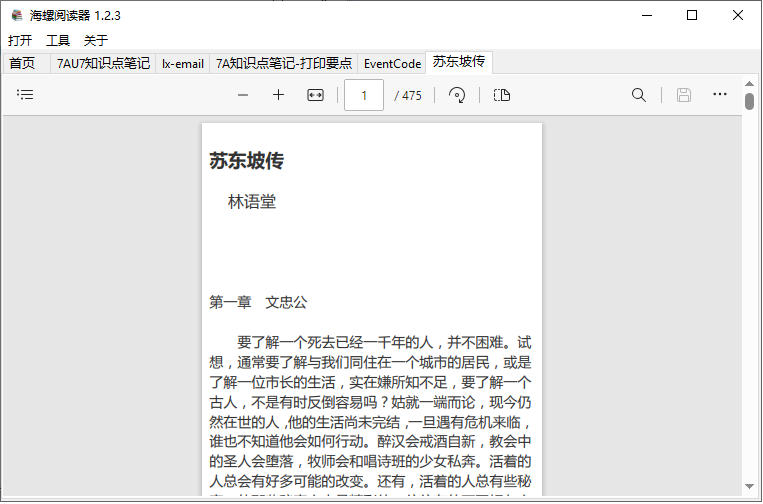Click the scrollbar up arrow

(x=749, y=84)
